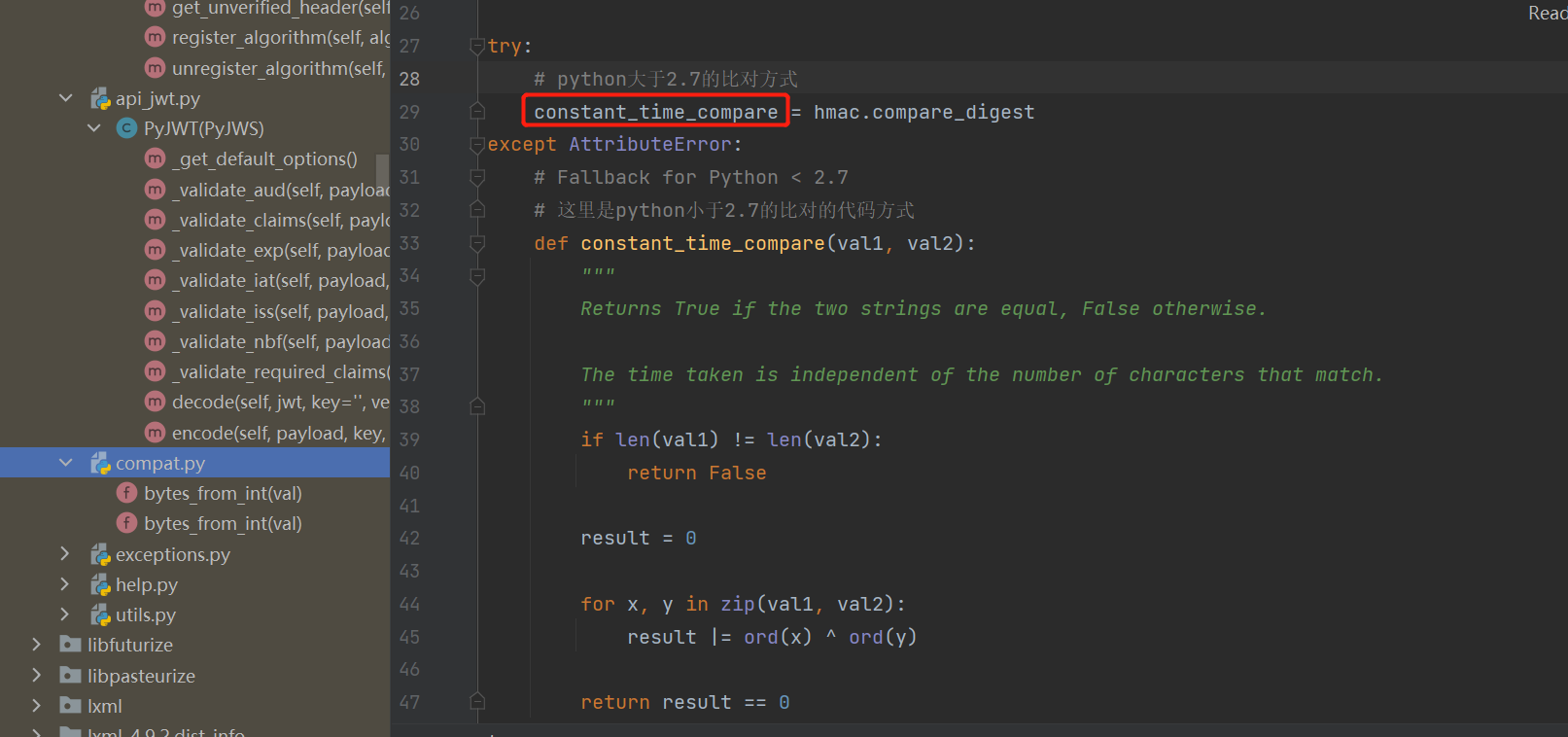Click 'result = 0' on line 42
The width and height of the screenshot is (1568, 737).
(x=638, y=538)
